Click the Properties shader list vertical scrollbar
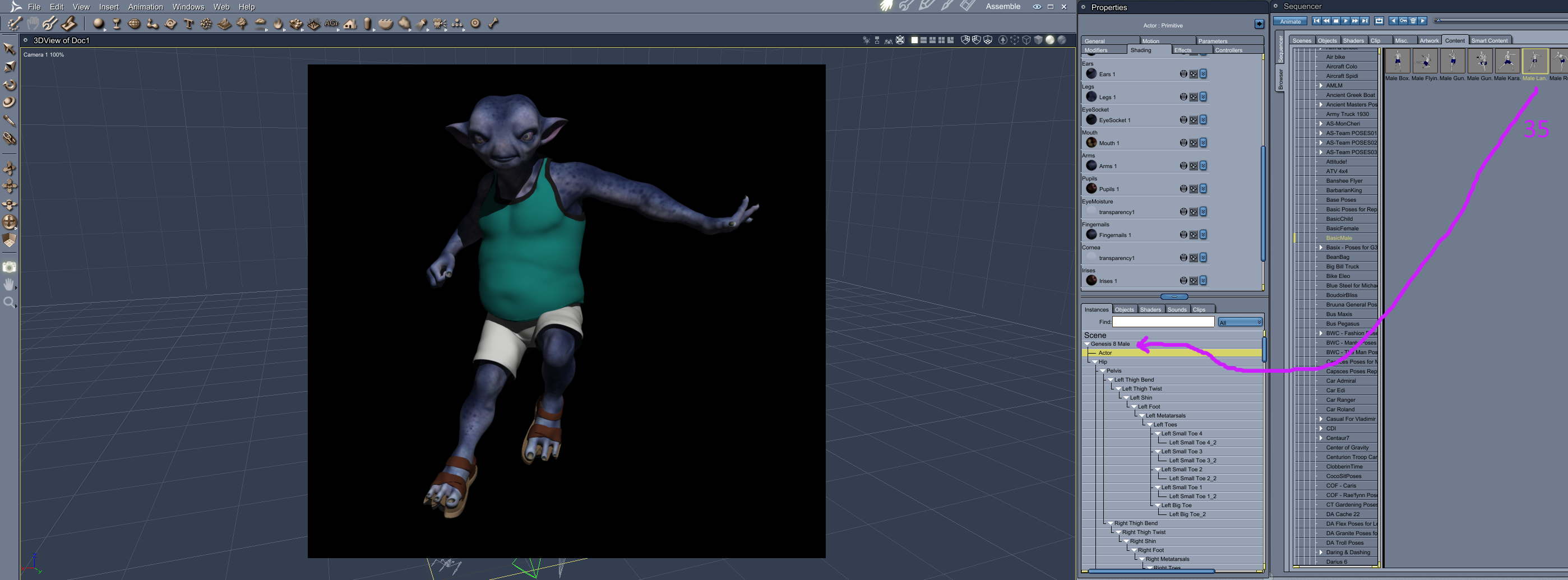This screenshot has width=1568, height=580. [1263, 203]
